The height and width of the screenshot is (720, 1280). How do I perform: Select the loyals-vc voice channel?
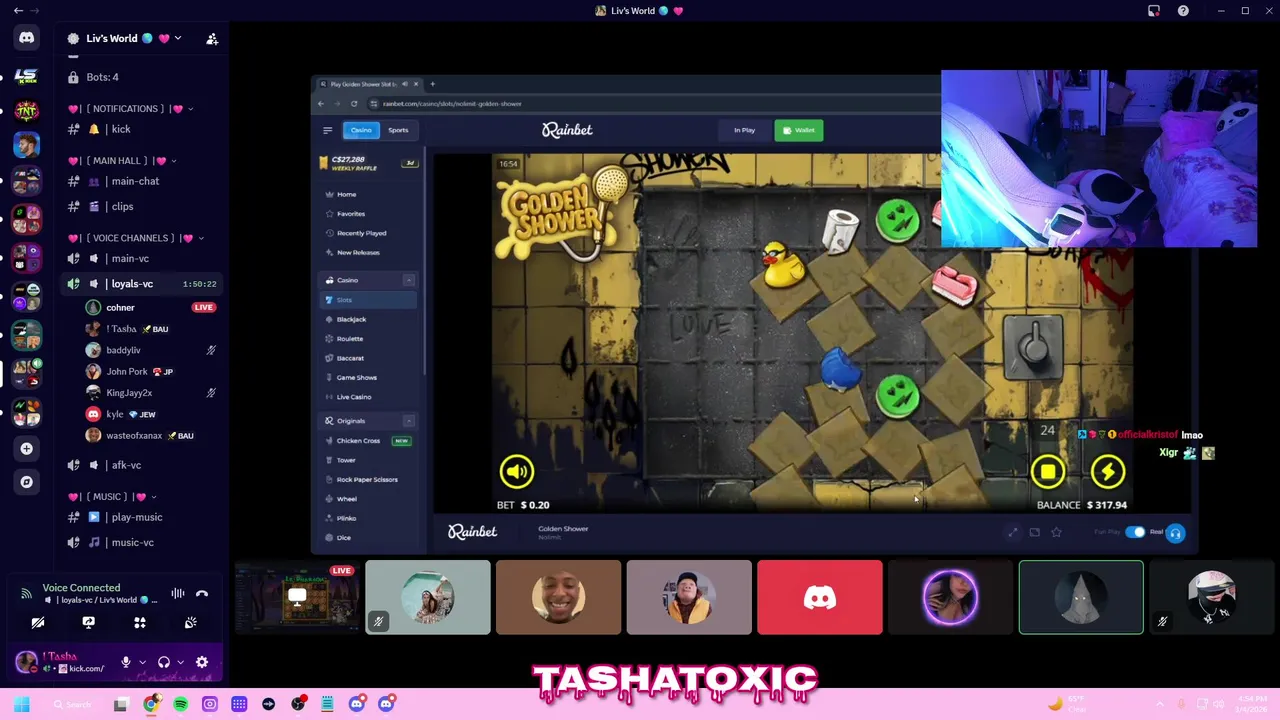(140, 284)
